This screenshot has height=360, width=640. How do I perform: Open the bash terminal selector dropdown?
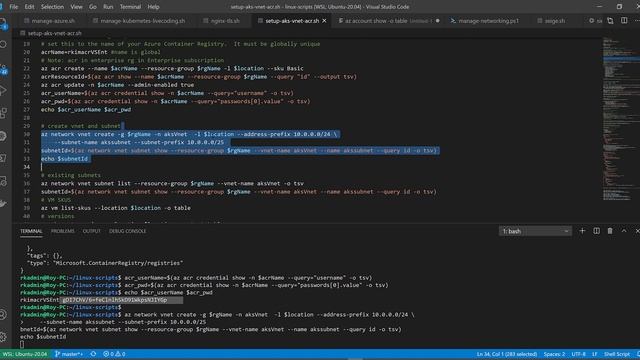(535, 231)
